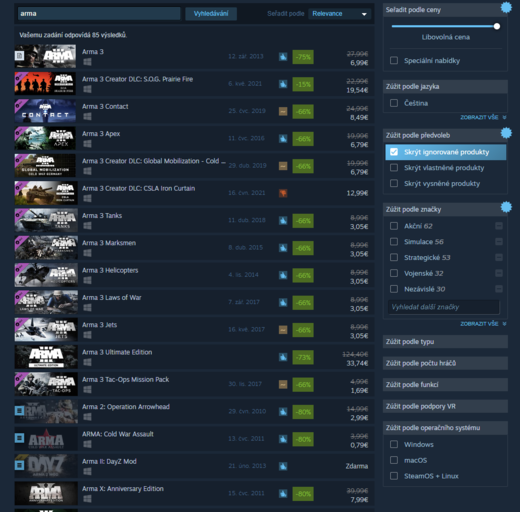
Task: Click the review summary icon for Arma 3
Action: coord(283,57)
